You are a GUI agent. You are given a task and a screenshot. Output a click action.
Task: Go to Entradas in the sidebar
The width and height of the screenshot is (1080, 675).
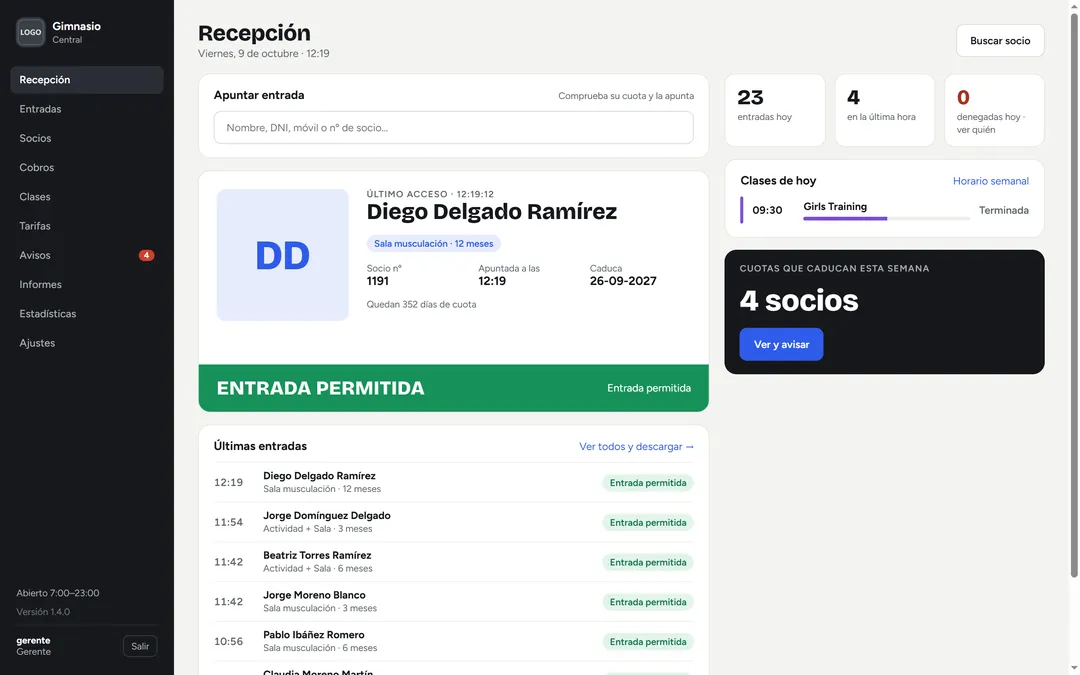pyautogui.click(x=87, y=109)
